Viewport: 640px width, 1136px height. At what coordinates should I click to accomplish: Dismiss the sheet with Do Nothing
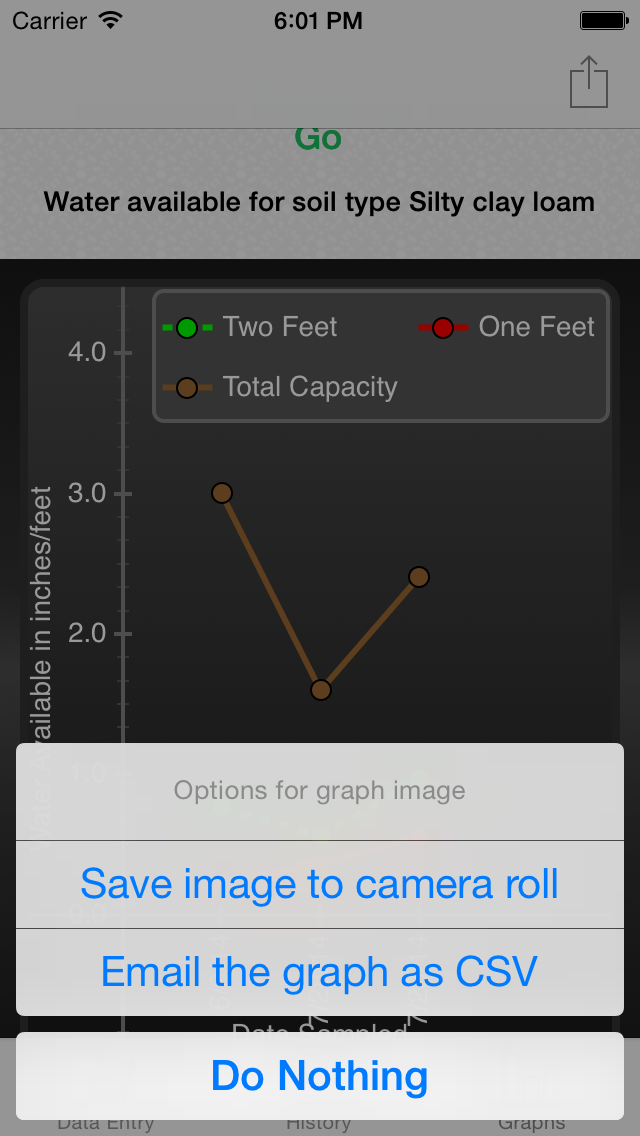[320, 1076]
